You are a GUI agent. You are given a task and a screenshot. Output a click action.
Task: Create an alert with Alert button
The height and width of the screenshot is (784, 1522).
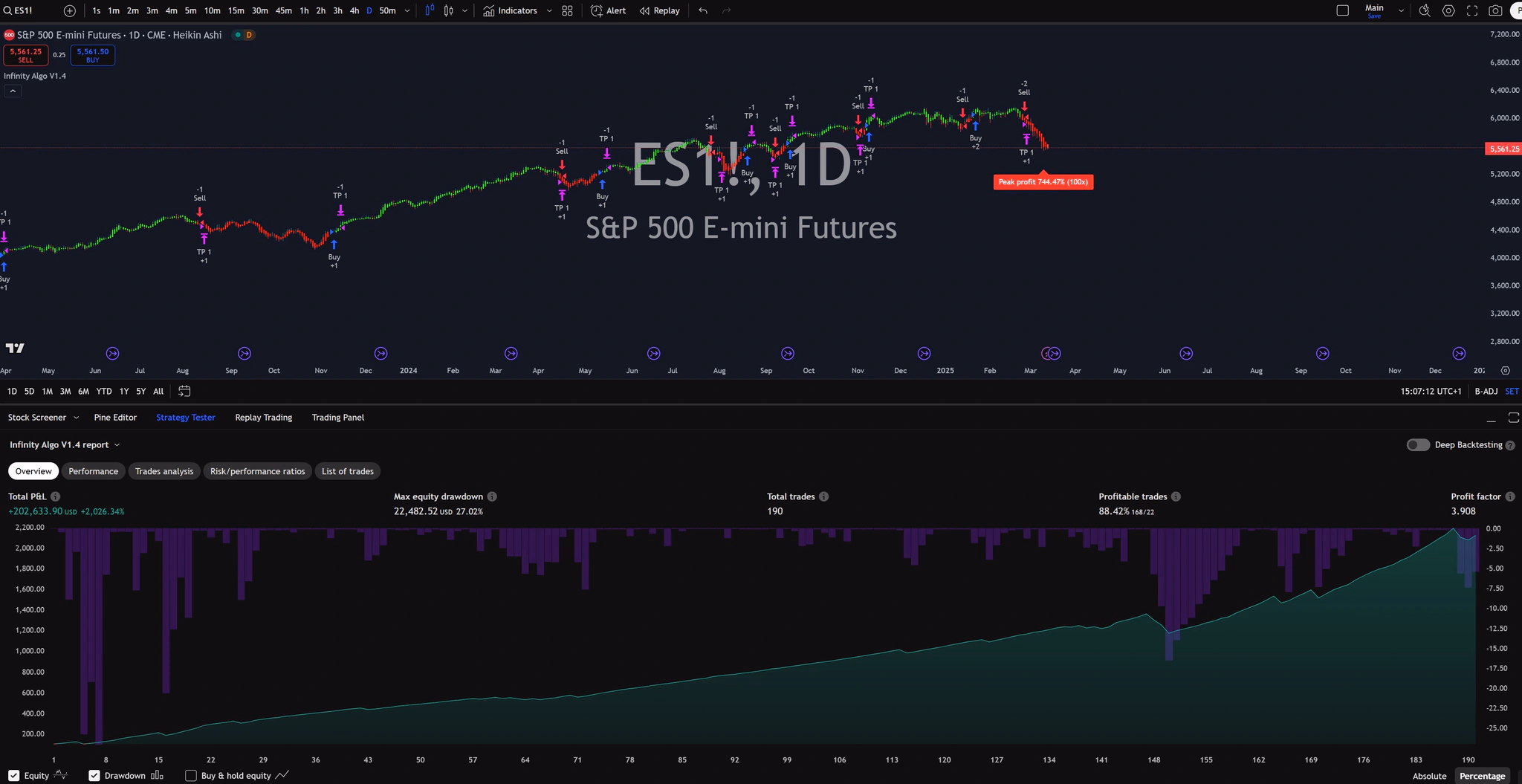tap(608, 10)
